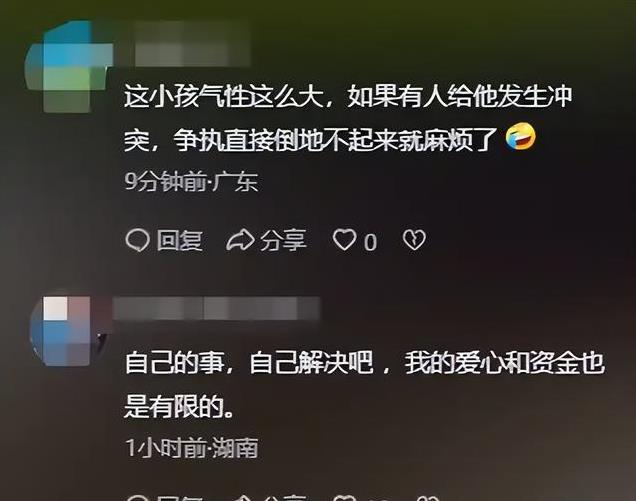
Task: Select the comment text starting 自己的事
Action: (x=364, y=385)
